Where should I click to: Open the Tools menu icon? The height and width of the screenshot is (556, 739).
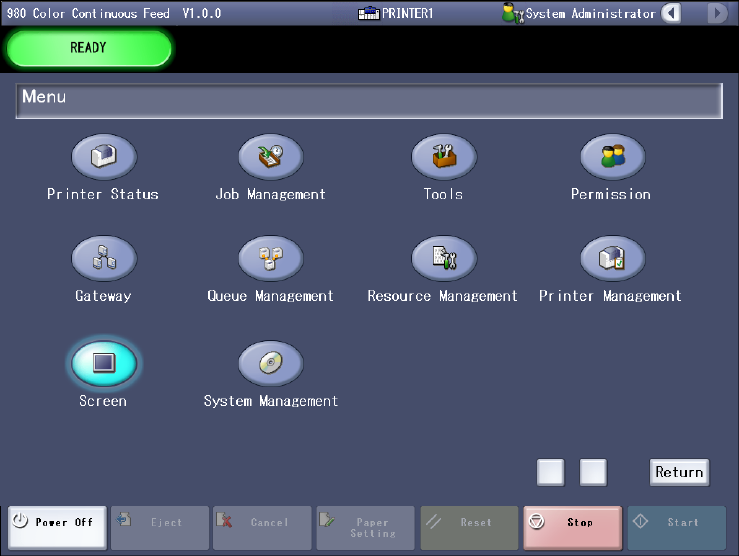pyautogui.click(x=444, y=157)
